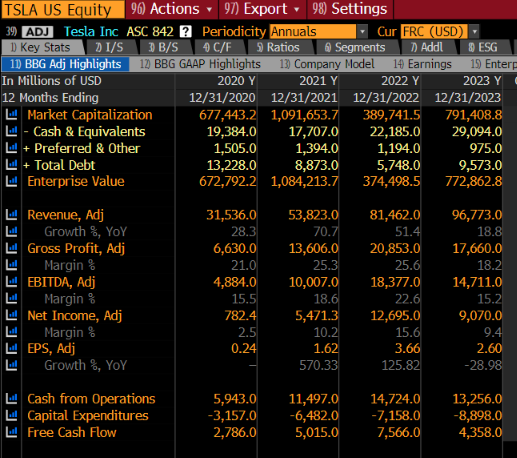Click 2021 EPS value 1.62
Image resolution: width=517 pixels, height=458 pixels.
coord(326,349)
